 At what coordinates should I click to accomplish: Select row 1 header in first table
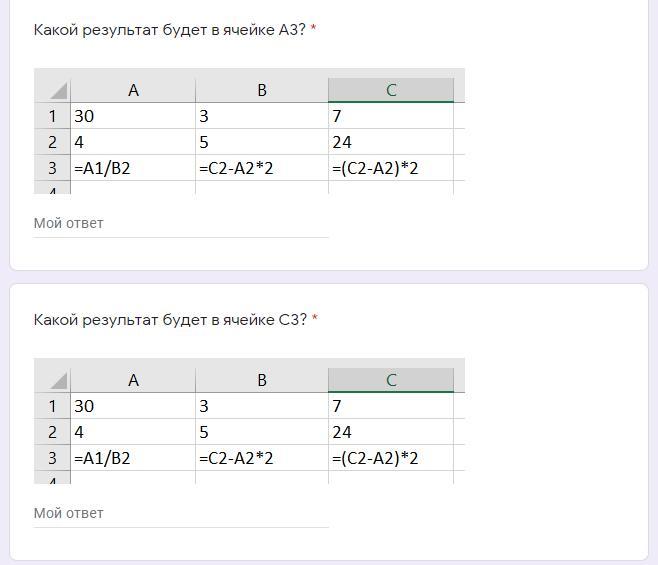(52, 116)
